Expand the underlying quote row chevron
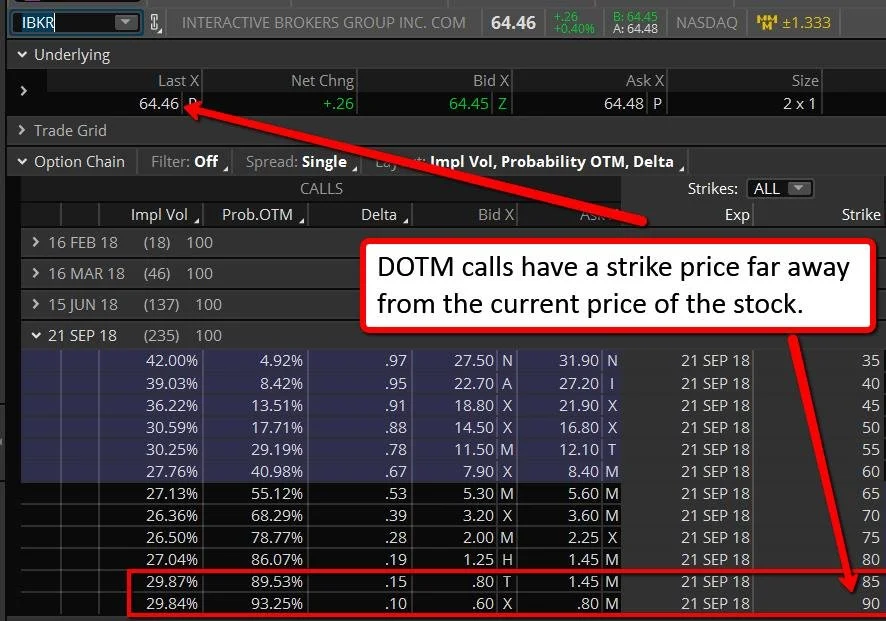 pyautogui.click(x=24, y=90)
